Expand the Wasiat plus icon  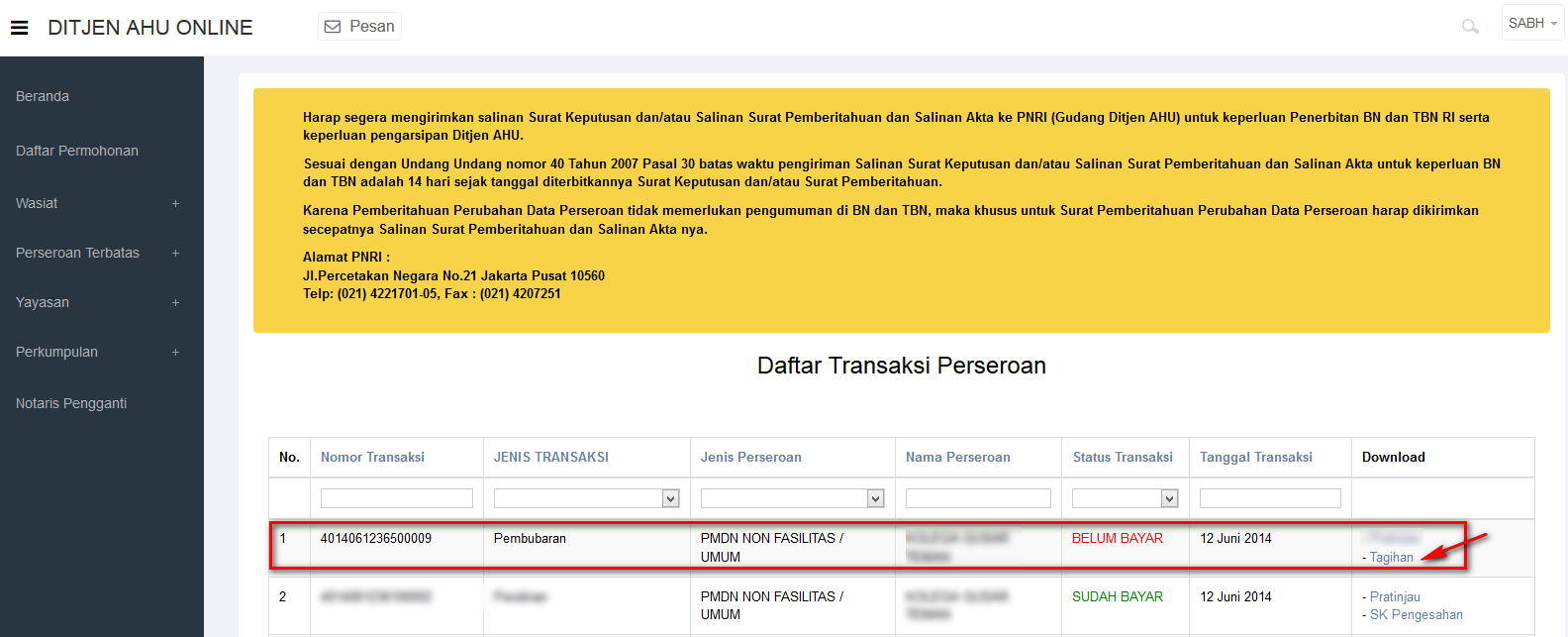175,203
